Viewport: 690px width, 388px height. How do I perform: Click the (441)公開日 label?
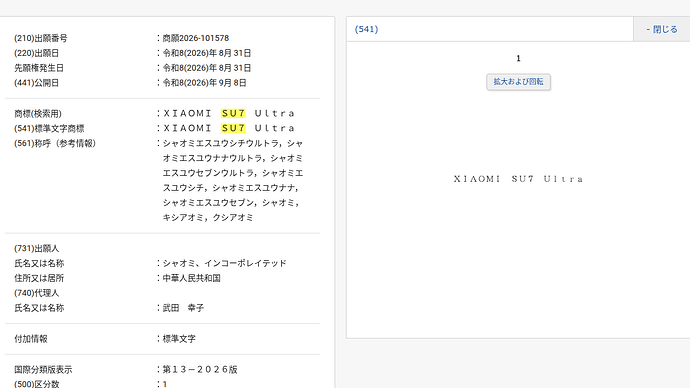[37, 83]
